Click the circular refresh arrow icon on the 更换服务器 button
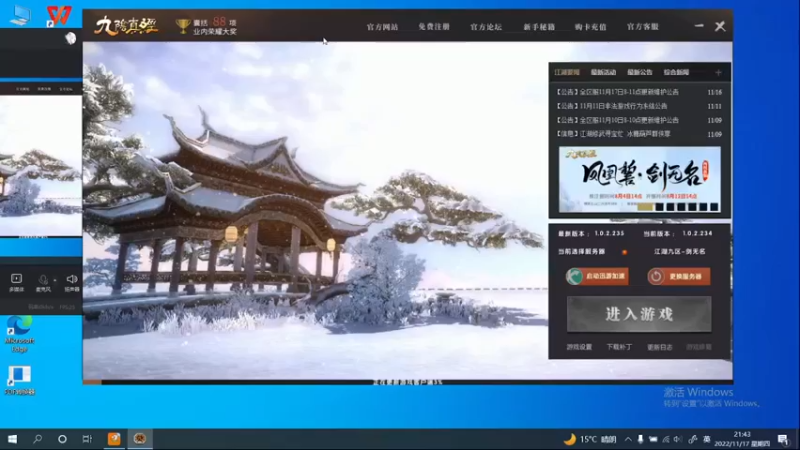The height and width of the screenshot is (450, 800). (656, 277)
